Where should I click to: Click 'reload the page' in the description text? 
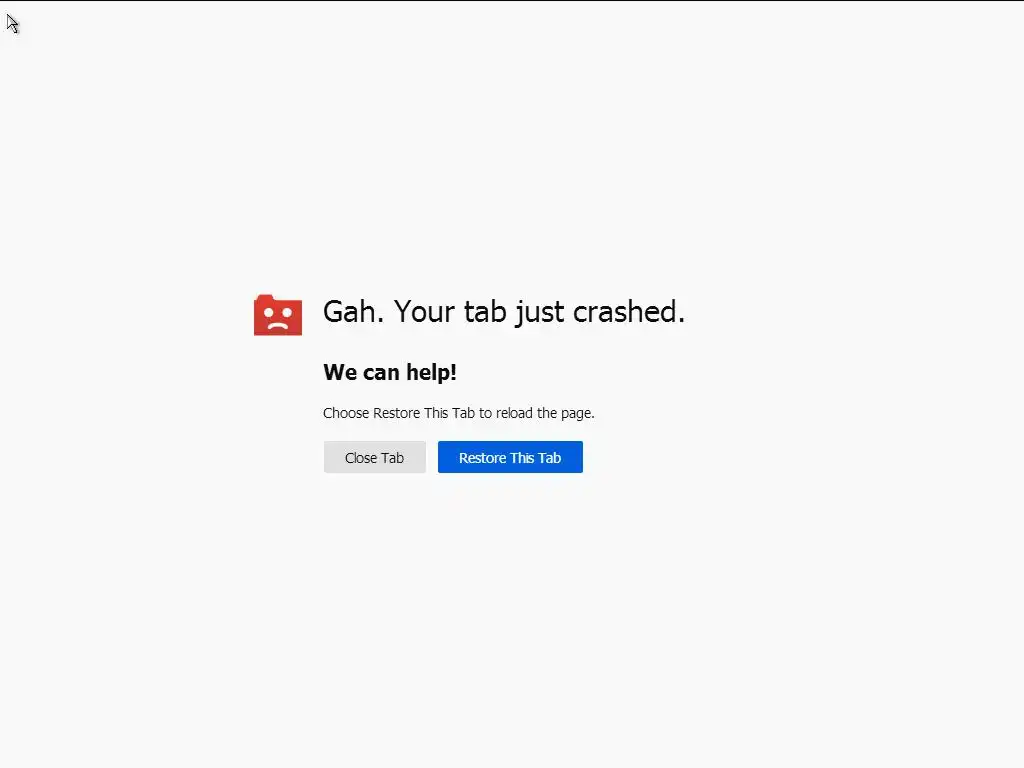click(544, 413)
